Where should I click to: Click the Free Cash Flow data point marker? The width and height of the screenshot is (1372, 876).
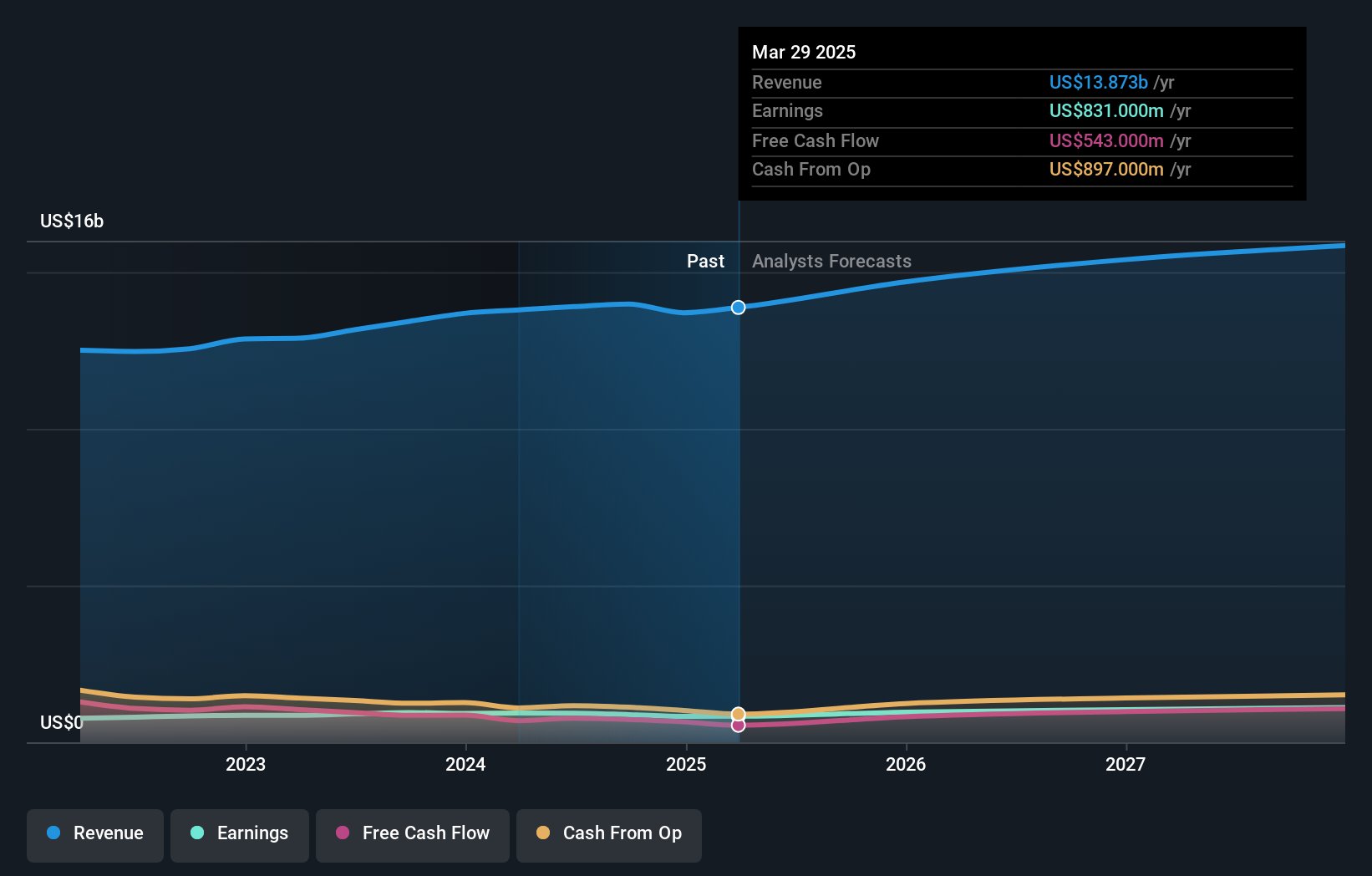739,726
